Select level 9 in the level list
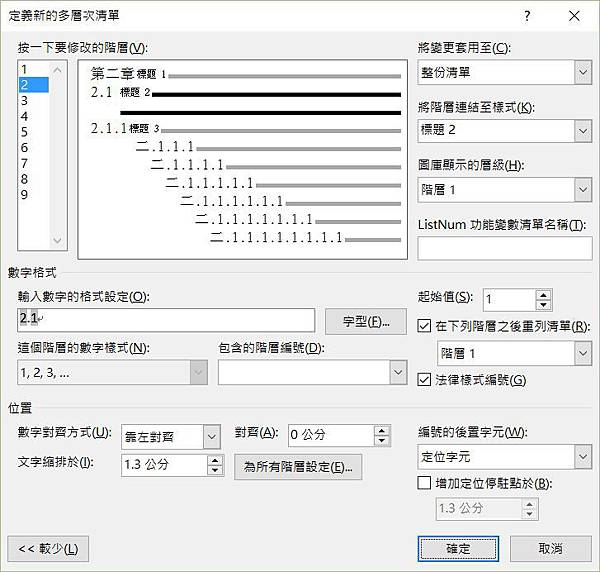 33,195
